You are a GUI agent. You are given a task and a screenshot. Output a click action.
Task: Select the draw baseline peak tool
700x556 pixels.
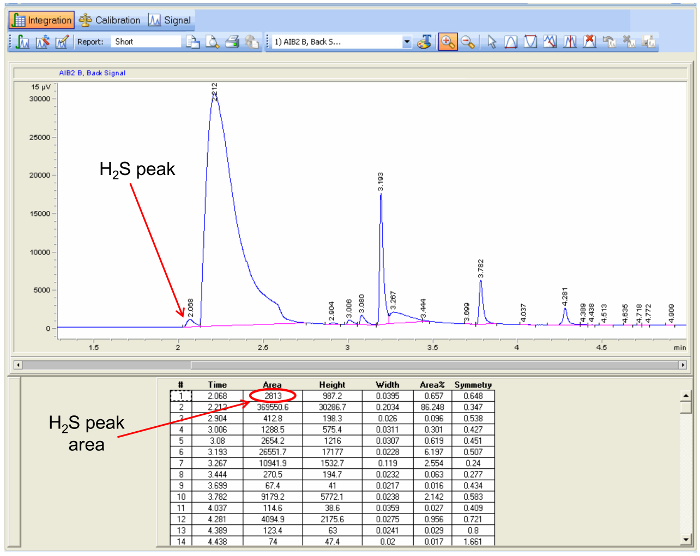[x=511, y=42]
